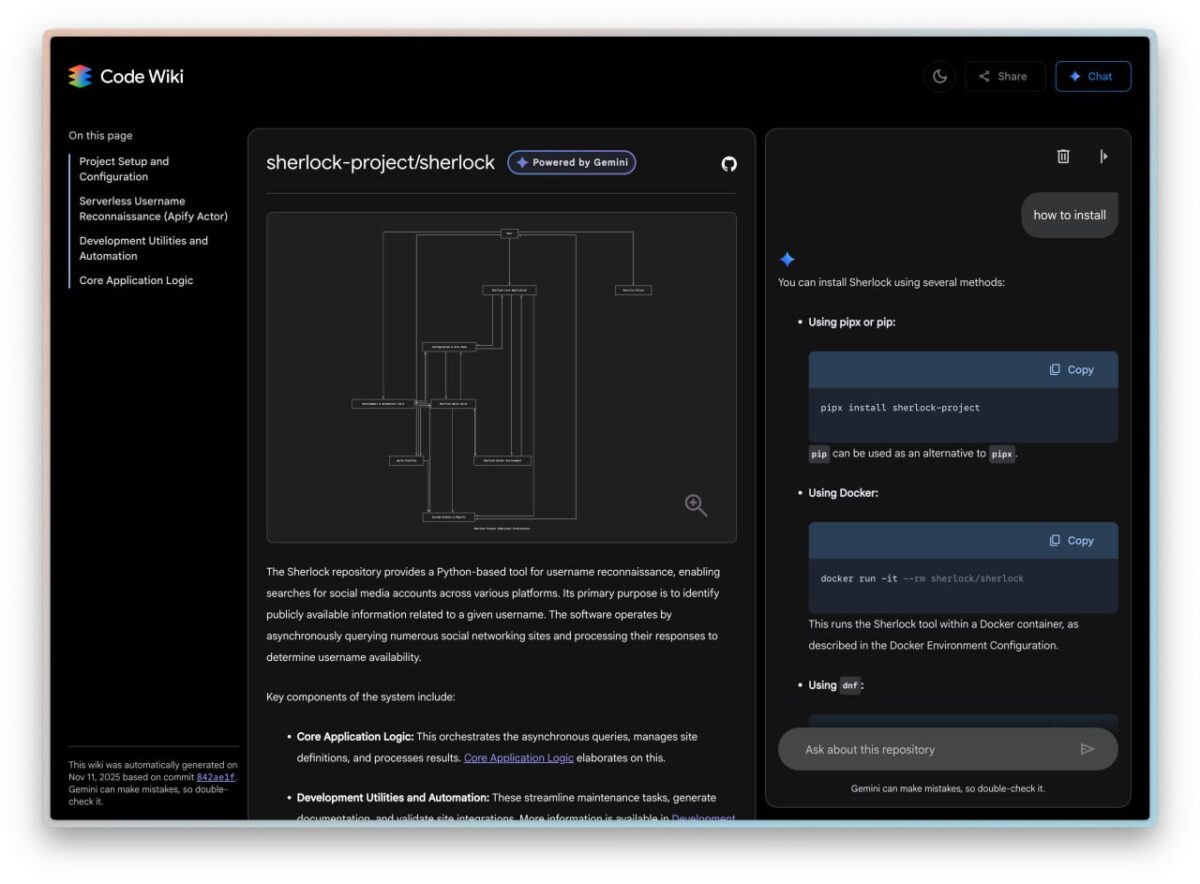This screenshot has height=884, width=1200.
Task: Collapse the chat panel with the sidebar icon
Action: tap(1102, 156)
